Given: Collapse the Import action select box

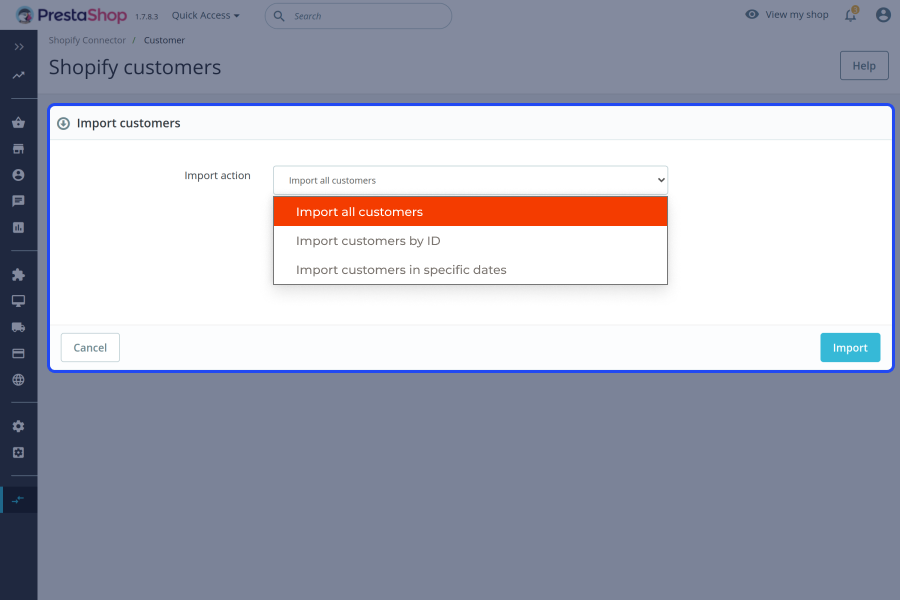Looking at the screenshot, I should pyautogui.click(x=470, y=180).
